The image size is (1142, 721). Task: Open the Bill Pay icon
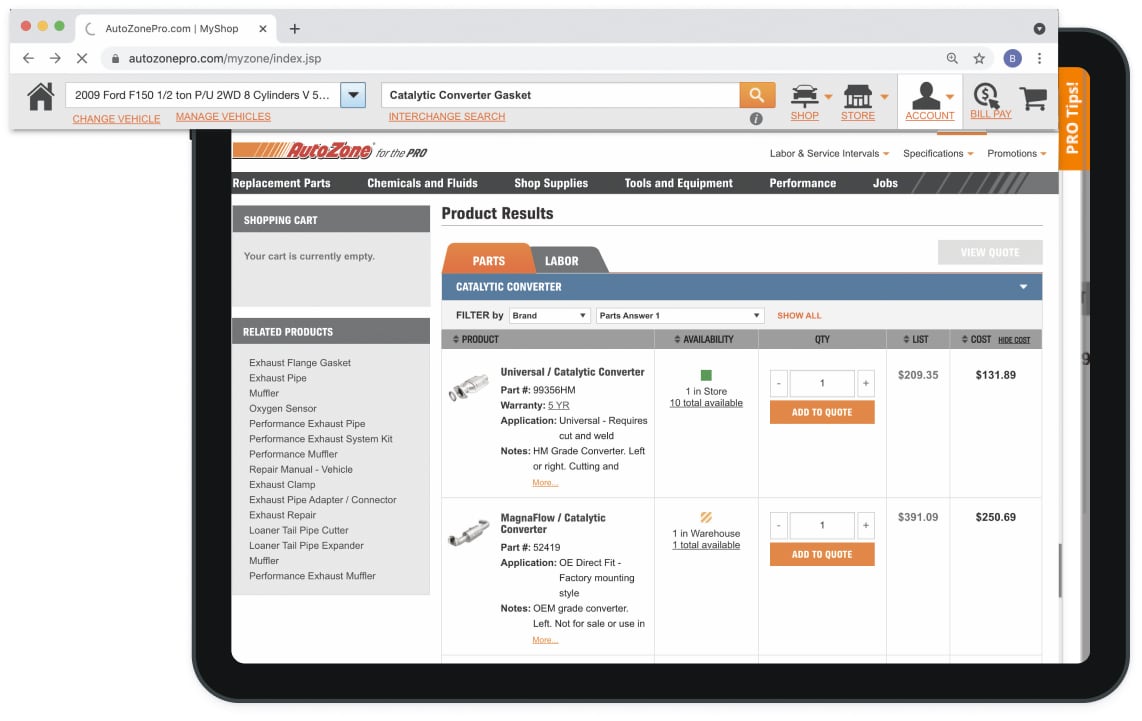coord(987,95)
